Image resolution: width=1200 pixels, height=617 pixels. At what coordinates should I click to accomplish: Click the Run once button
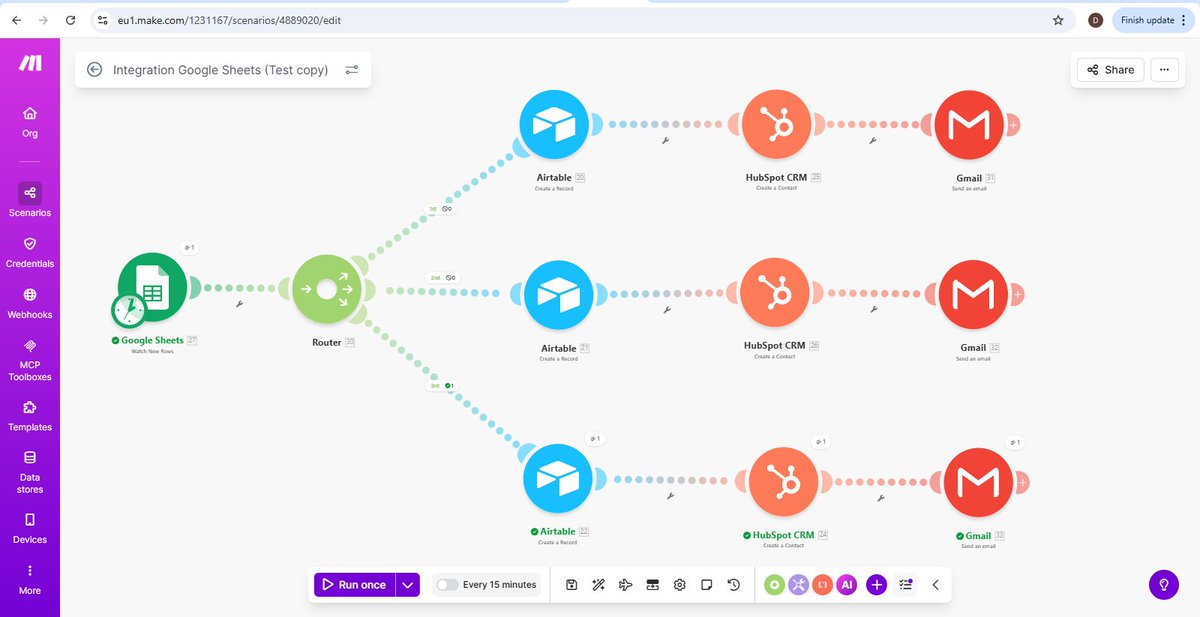pyautogui.click(x=355, y=585)
